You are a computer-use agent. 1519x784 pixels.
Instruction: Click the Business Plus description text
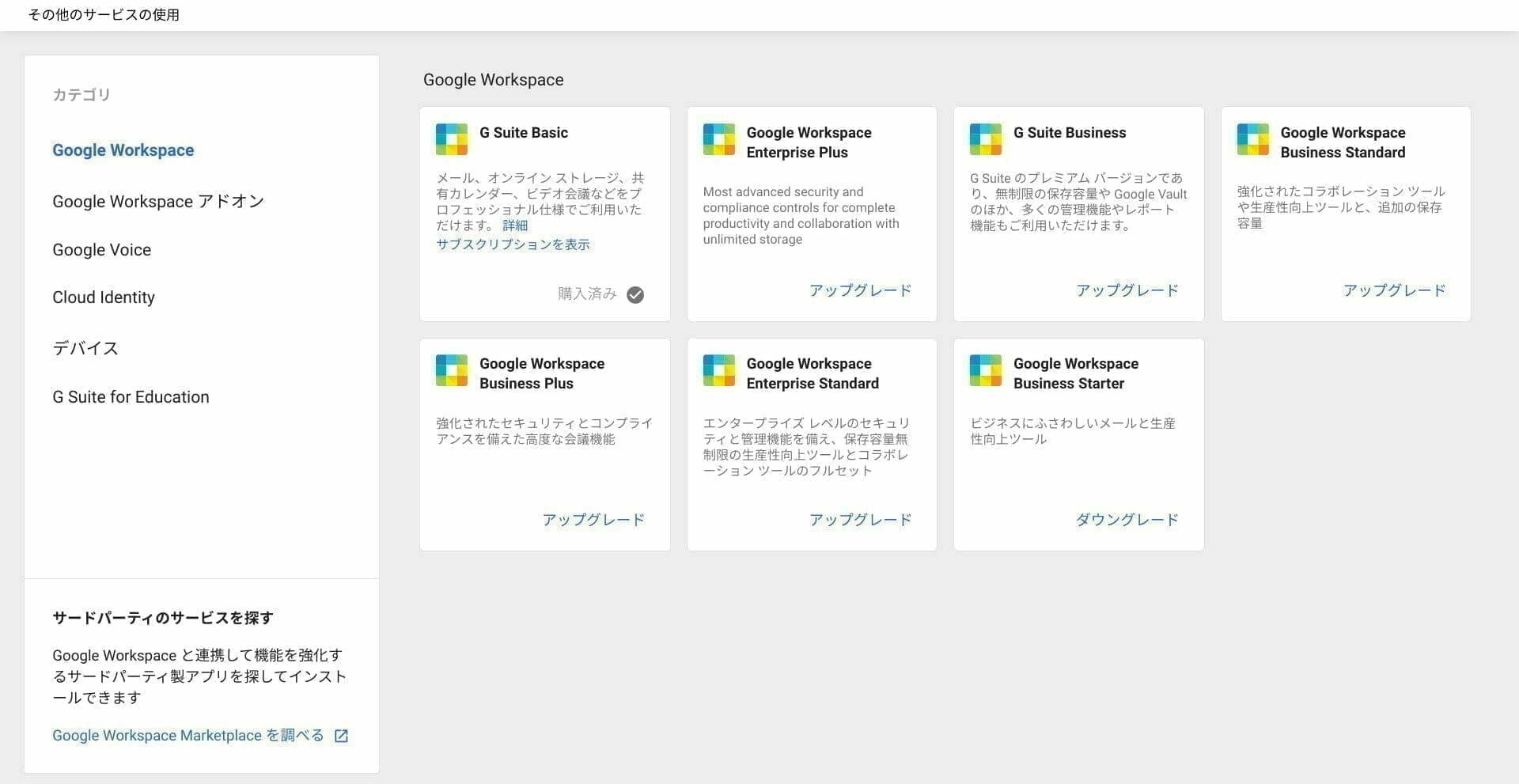click(544, 431)
